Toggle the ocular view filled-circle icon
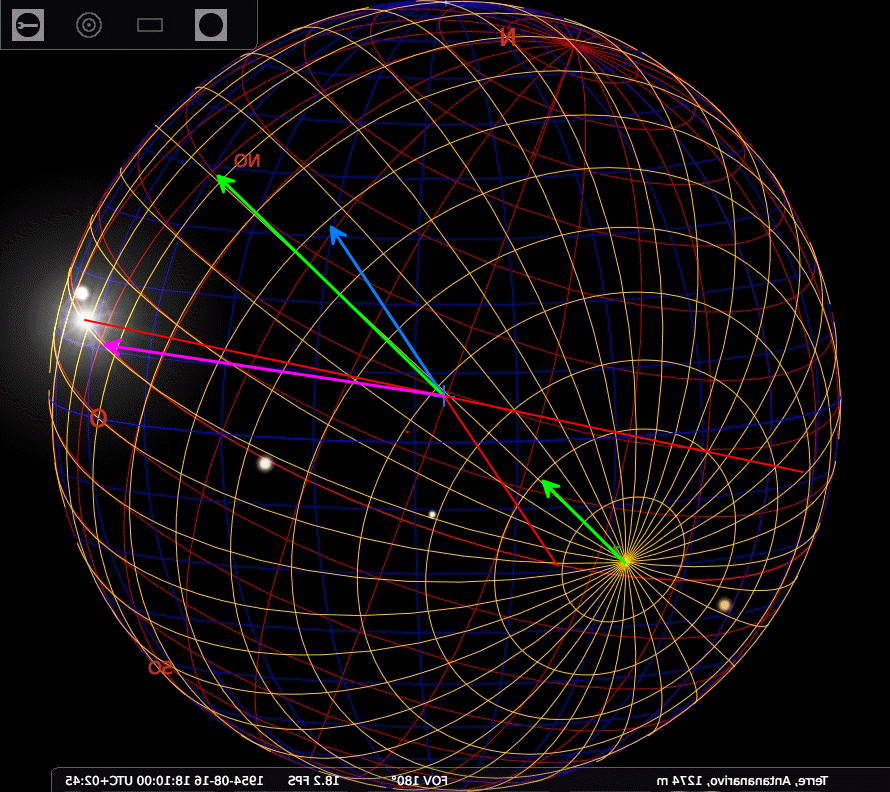Screen dimensions: 890x792 210,25
